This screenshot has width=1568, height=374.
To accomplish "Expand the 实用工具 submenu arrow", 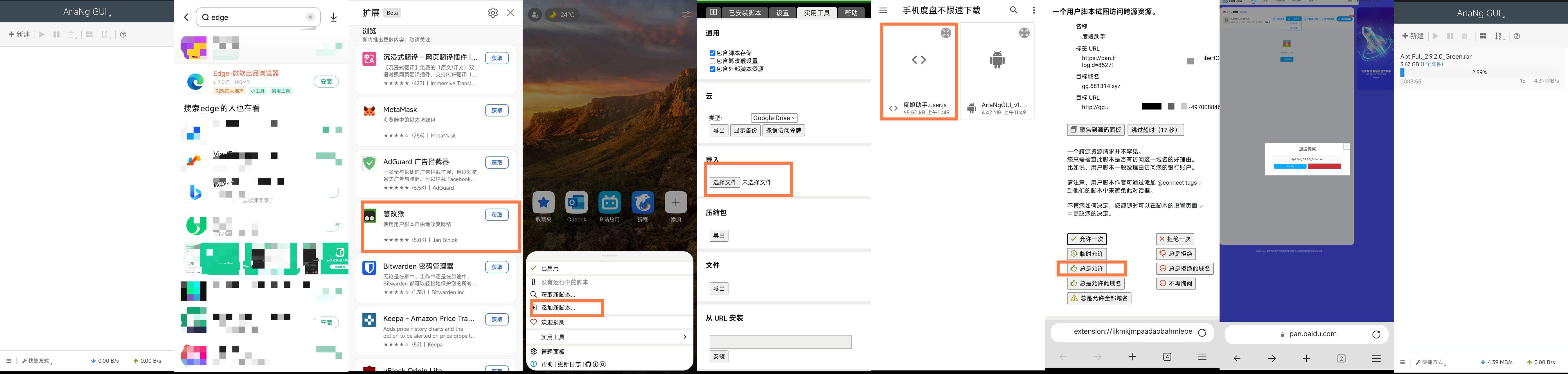I will (x=685, y=337).
